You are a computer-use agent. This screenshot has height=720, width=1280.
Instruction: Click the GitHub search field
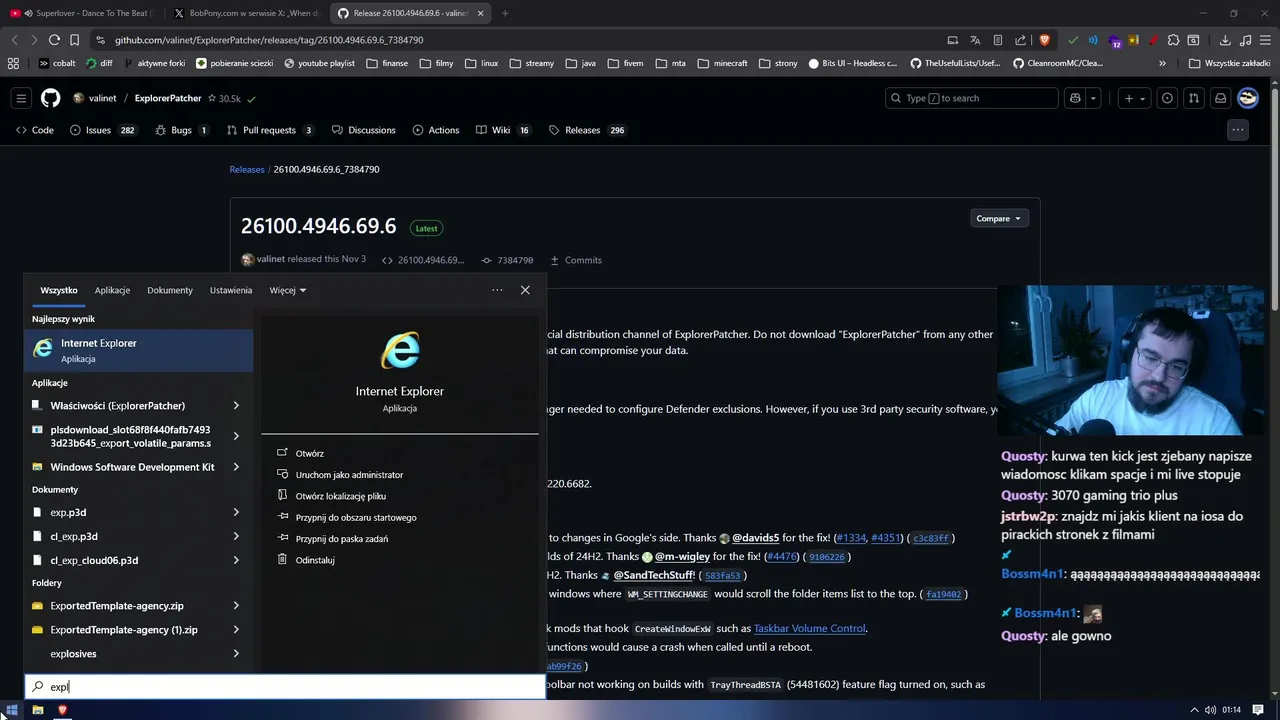(971, 98)
